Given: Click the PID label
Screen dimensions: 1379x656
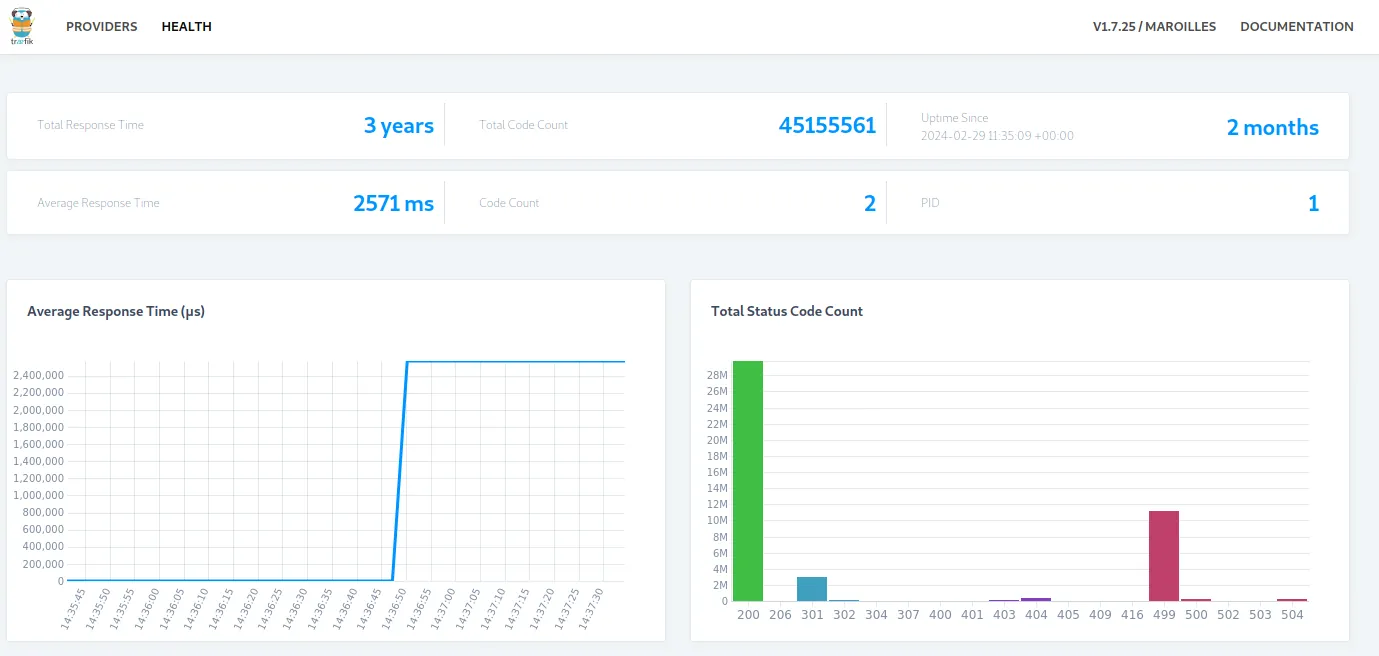Looking at the screenshot, I should (x=930, y=203).
